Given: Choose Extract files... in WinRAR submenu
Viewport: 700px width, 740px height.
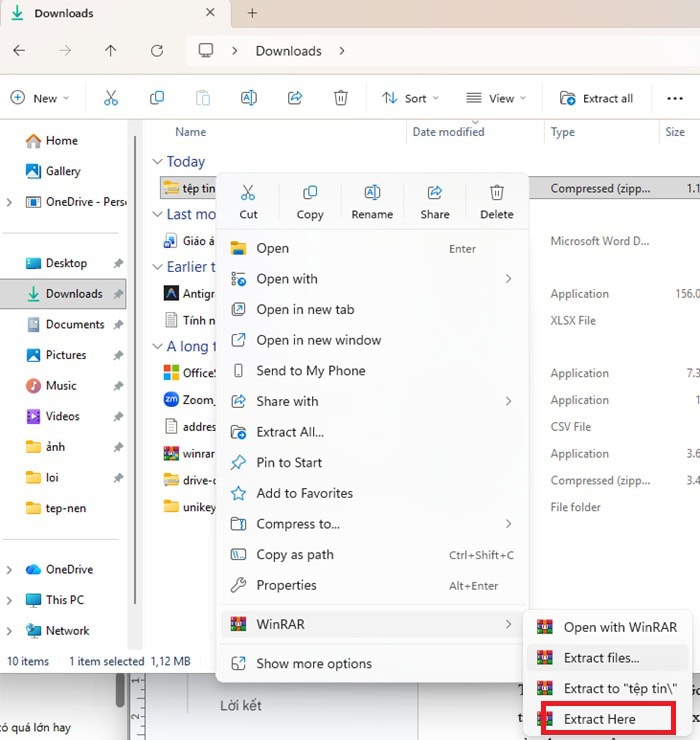Looking at the screenshot, I should (x=601, y=658).
